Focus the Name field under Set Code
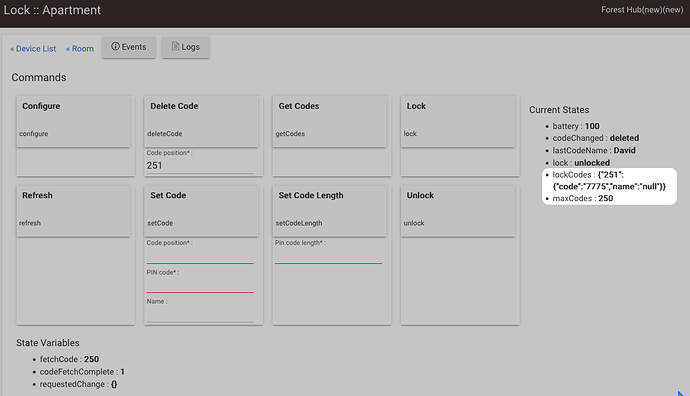Screen dimensions: 690x396 pos(200,315)
